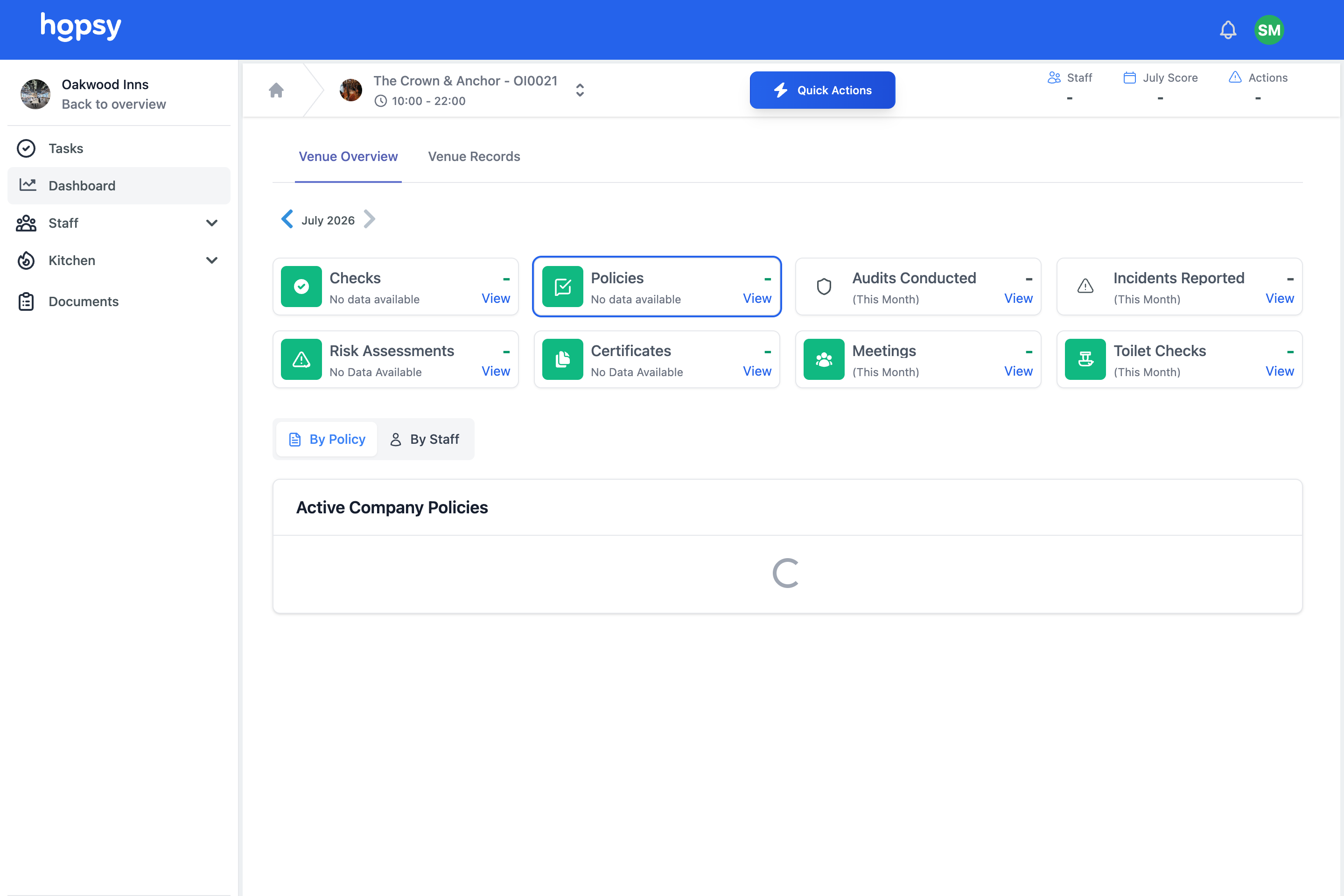1344x896 pixels.
Task: Click the By Policy document icon
Action: point(295,440)
